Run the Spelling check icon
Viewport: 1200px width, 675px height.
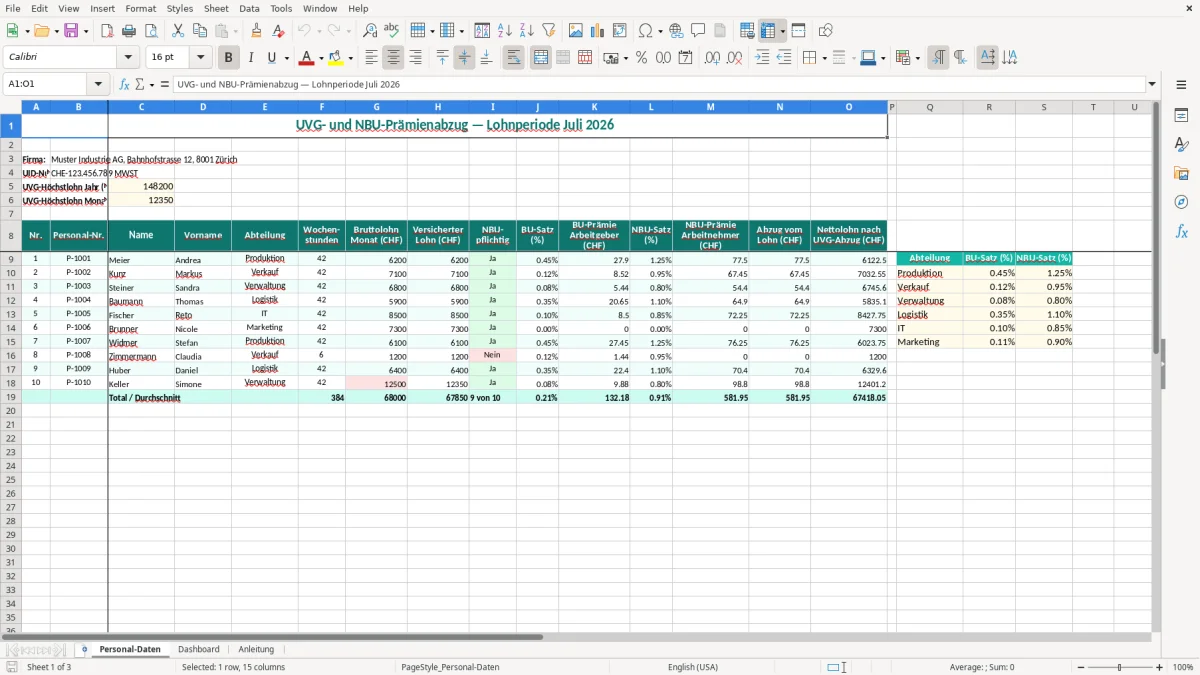[392, 31]
